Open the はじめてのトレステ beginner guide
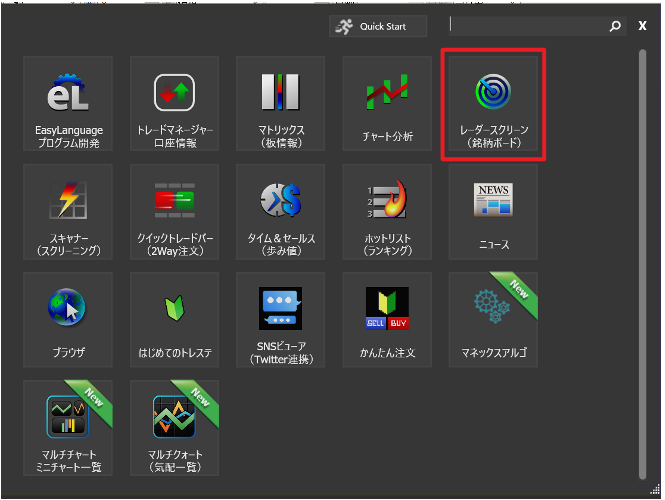 pyautogui.click(x=174, y=320)
